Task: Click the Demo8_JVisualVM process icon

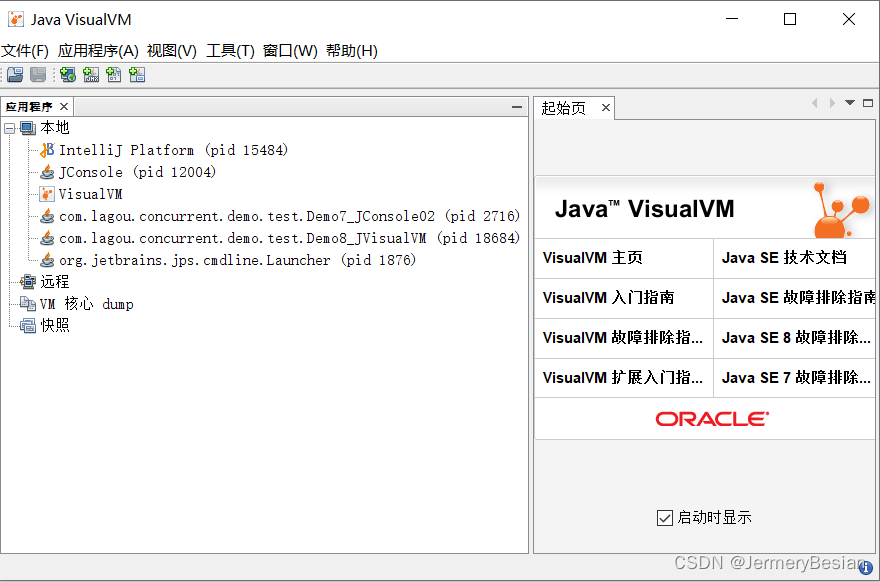Action: tap(47, 238)
